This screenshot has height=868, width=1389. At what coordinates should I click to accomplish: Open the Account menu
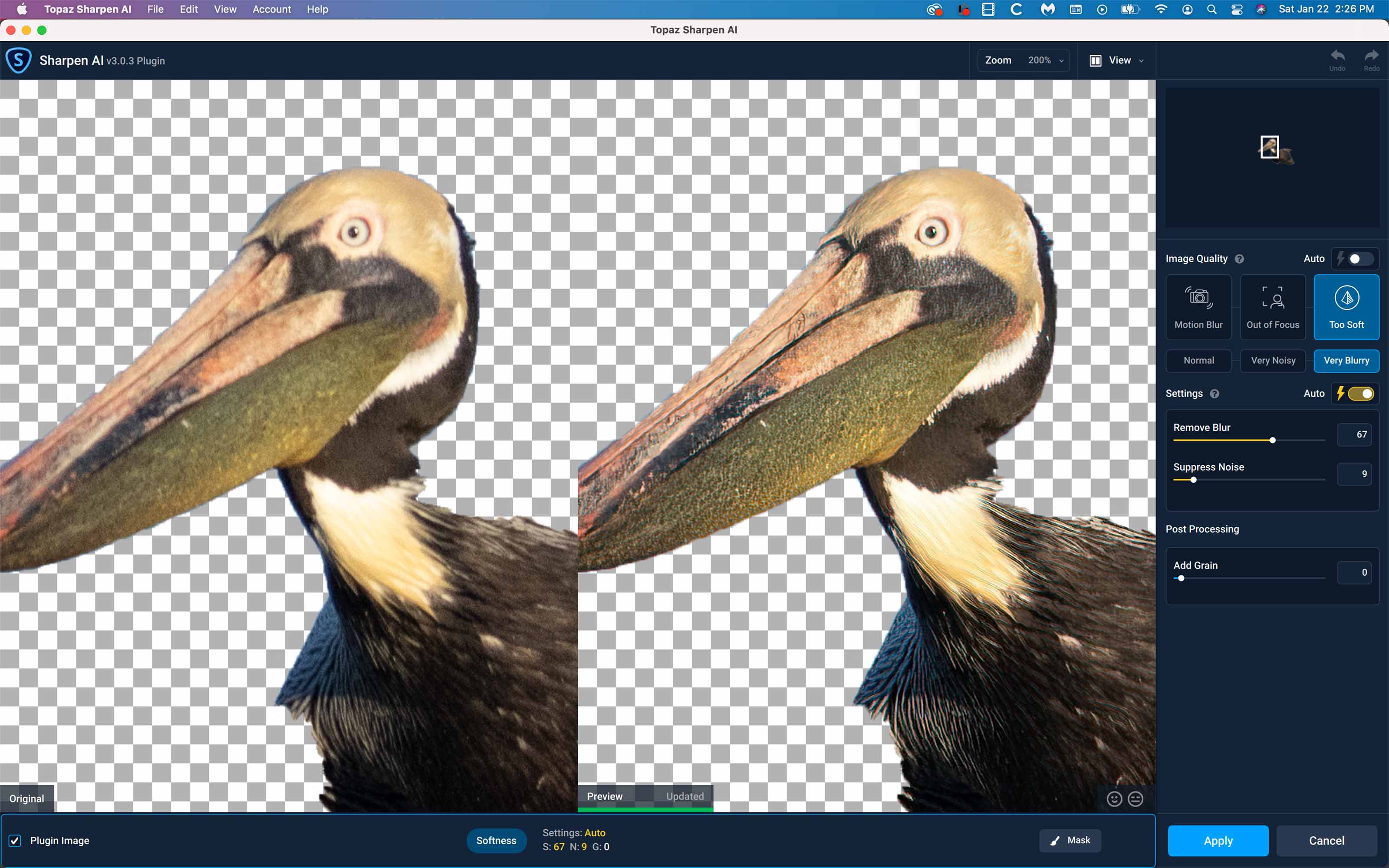pyautogui.click(x=271, y=9)
